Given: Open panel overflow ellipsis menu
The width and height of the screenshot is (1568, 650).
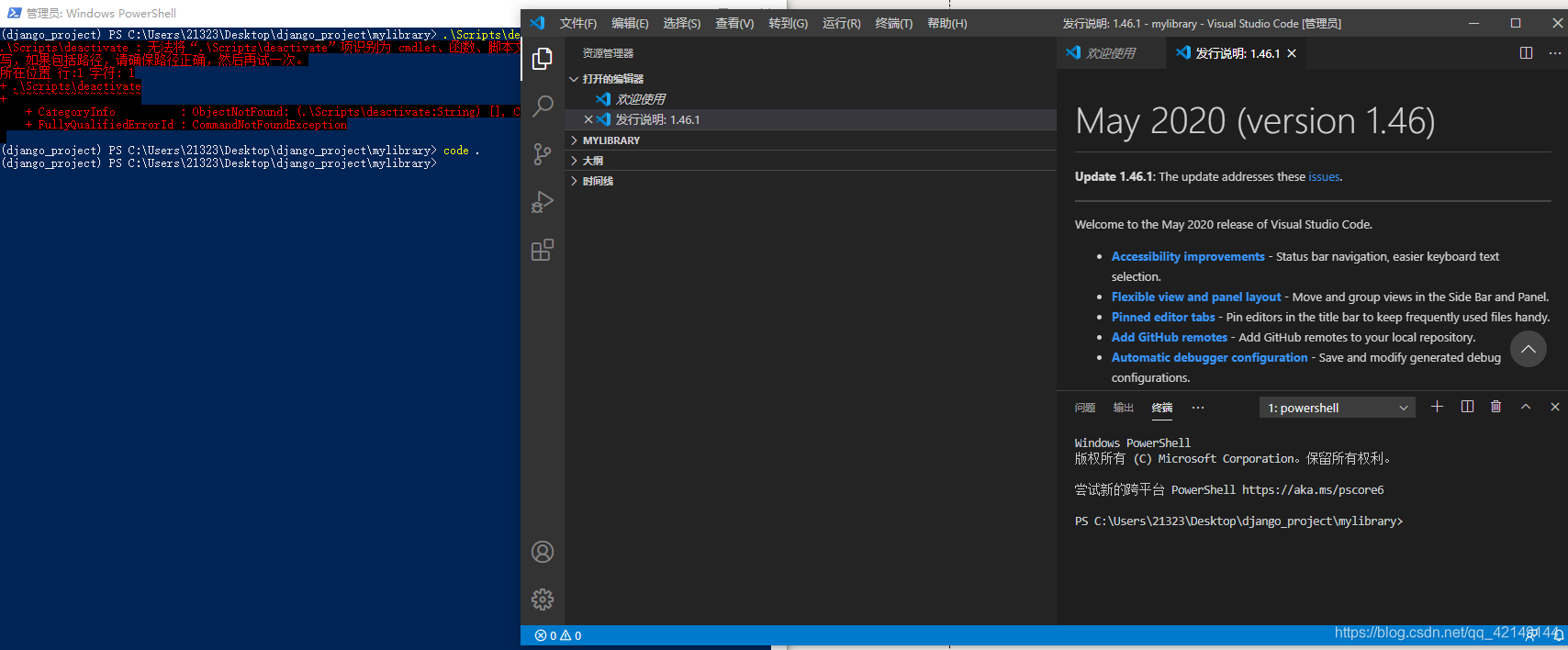Looking at the screenshot, I should tap(1198, 408).
